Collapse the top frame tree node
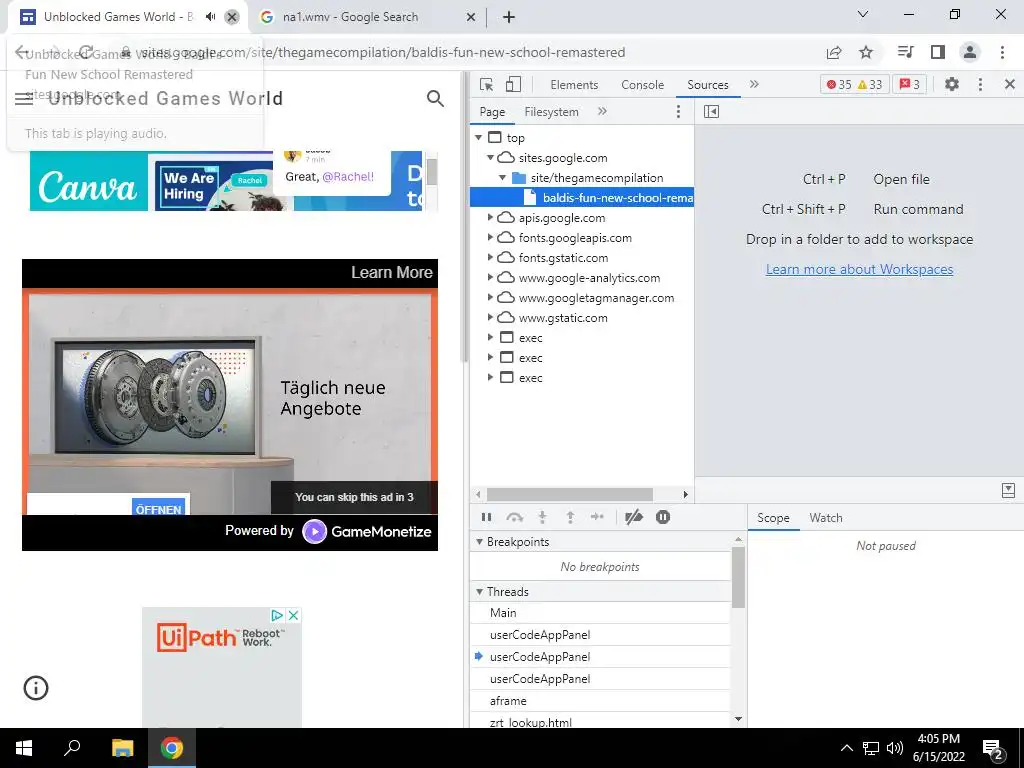Viewport: 1024px width, 768px height. 479,137
